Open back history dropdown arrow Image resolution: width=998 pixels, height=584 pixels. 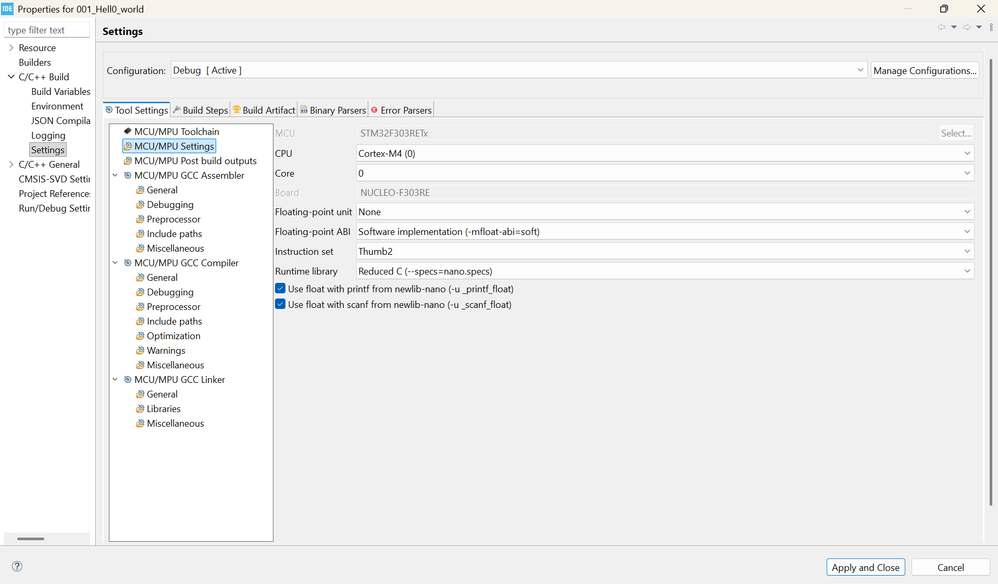pyautogui.click(x=953, y=27)
